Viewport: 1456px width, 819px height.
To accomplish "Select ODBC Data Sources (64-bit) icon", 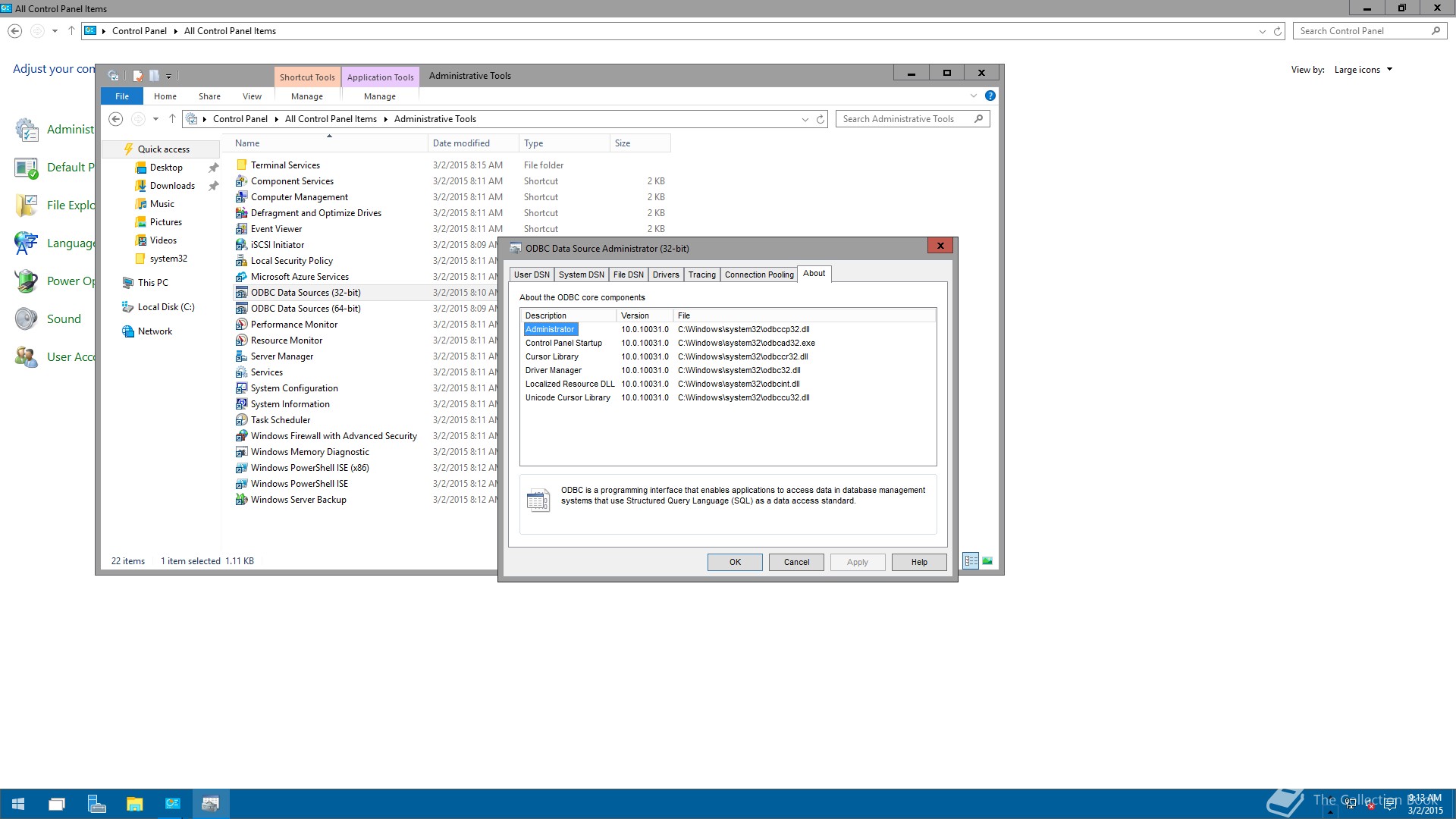I will (241, 309).
